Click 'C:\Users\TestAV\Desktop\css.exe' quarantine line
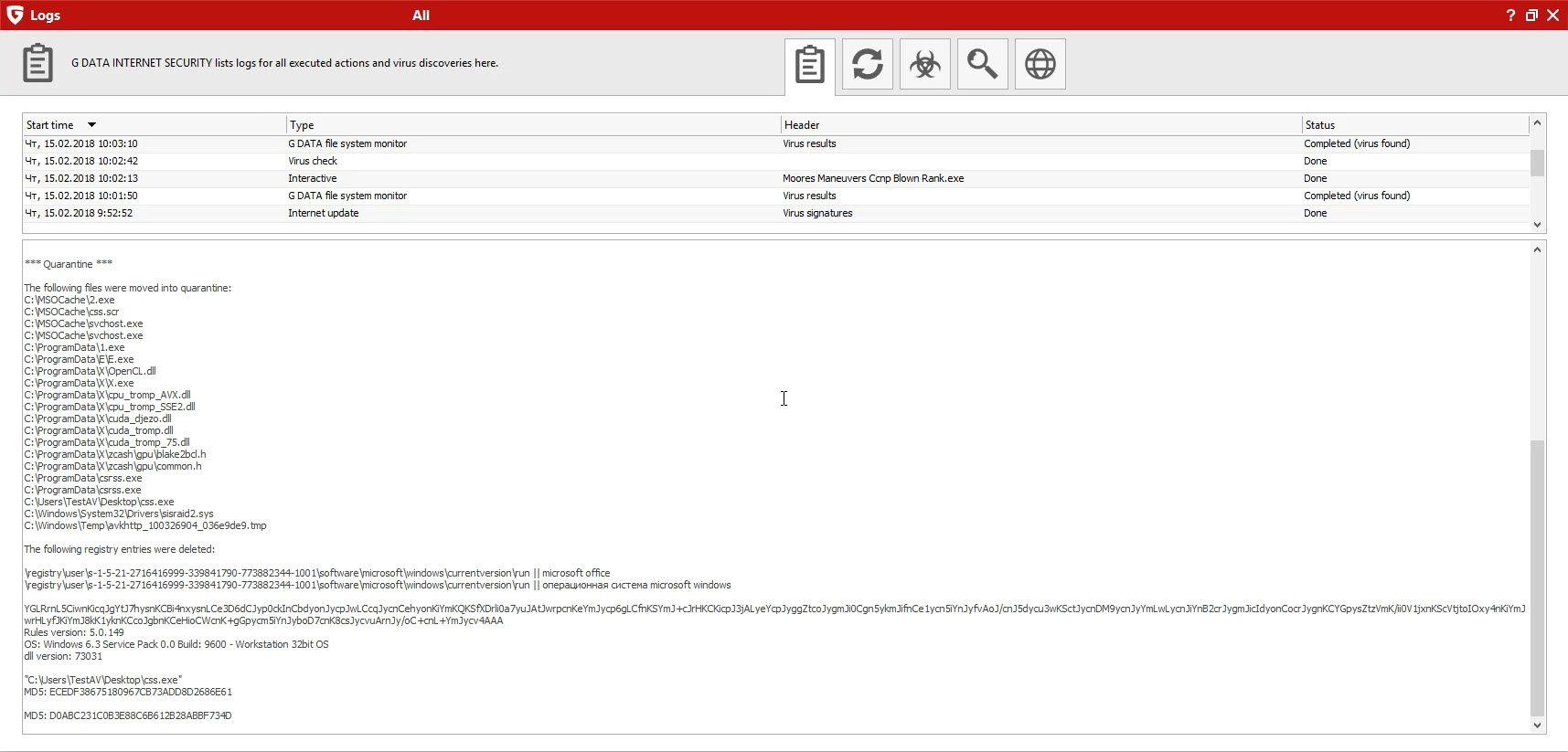This screenshot has width=1568, height=752. click(x=99, y=502)
